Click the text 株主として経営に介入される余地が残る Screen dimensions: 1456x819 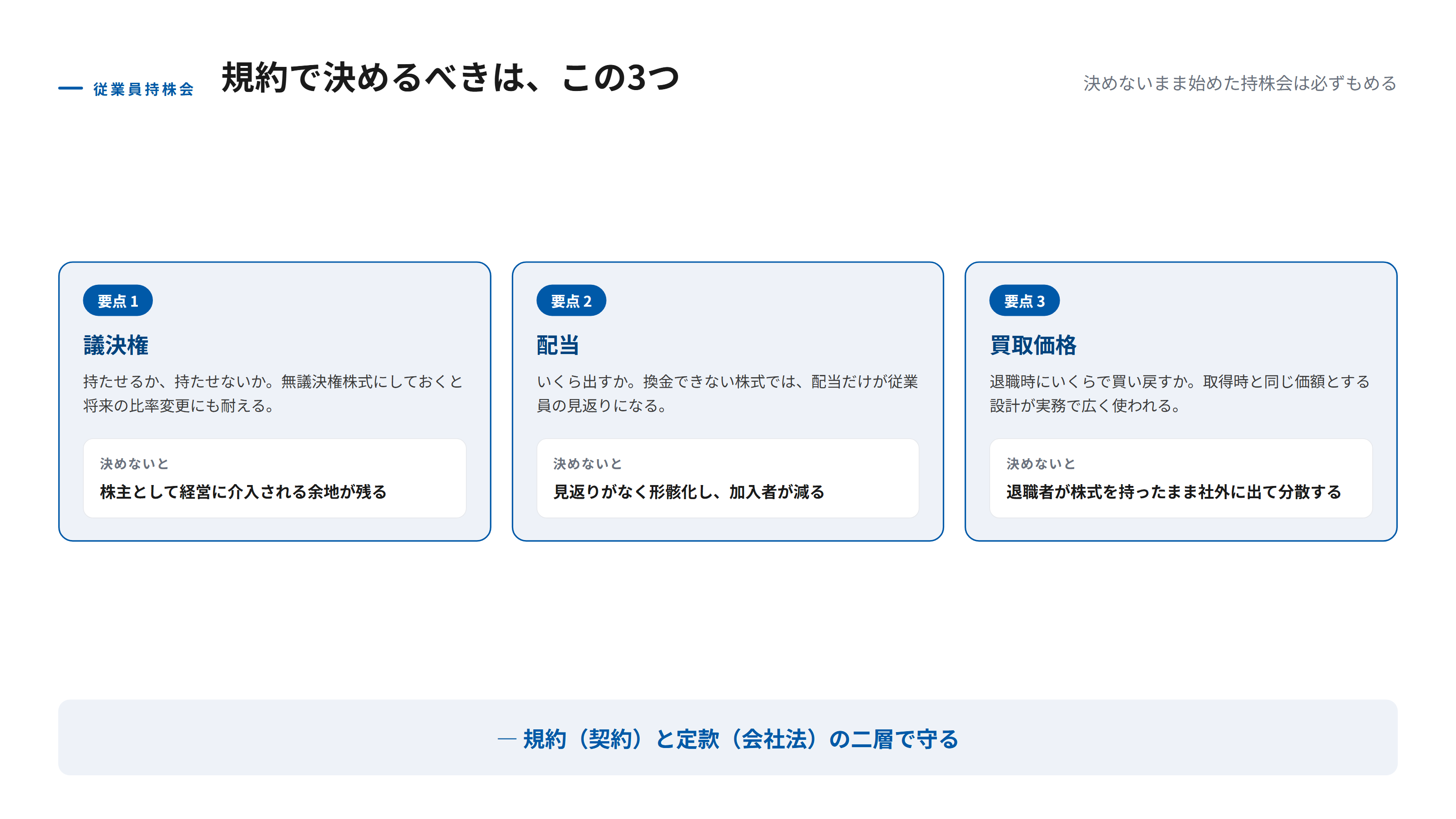click(x=243, y=492)
